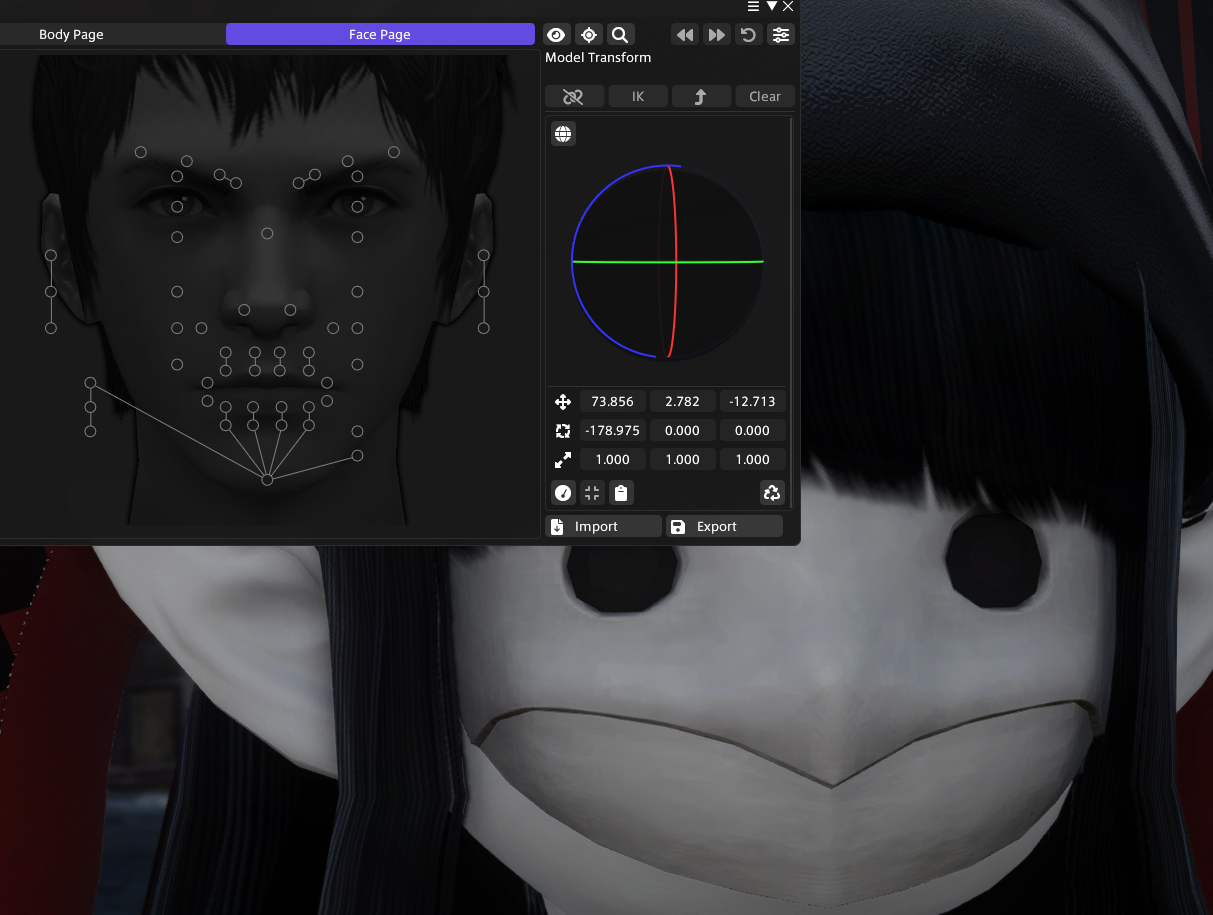1213x915 pixels.
Task: Click the fast-forward redo double-arrow icon
Action: tap(717, 35)
